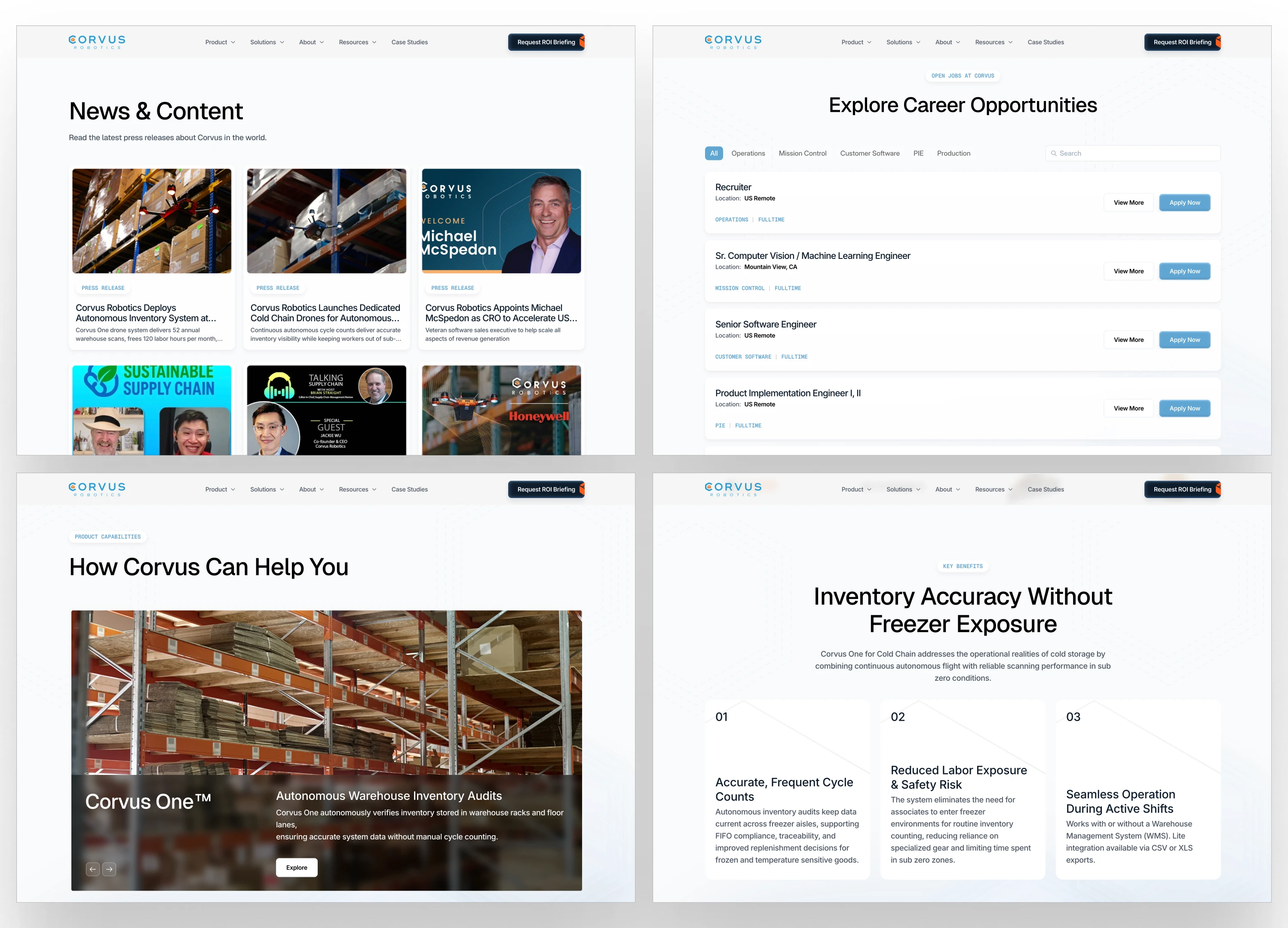Open the Michael McSpedon press release thumbnail
Viewport: 1288px width, 928px height.
(501, 221)
